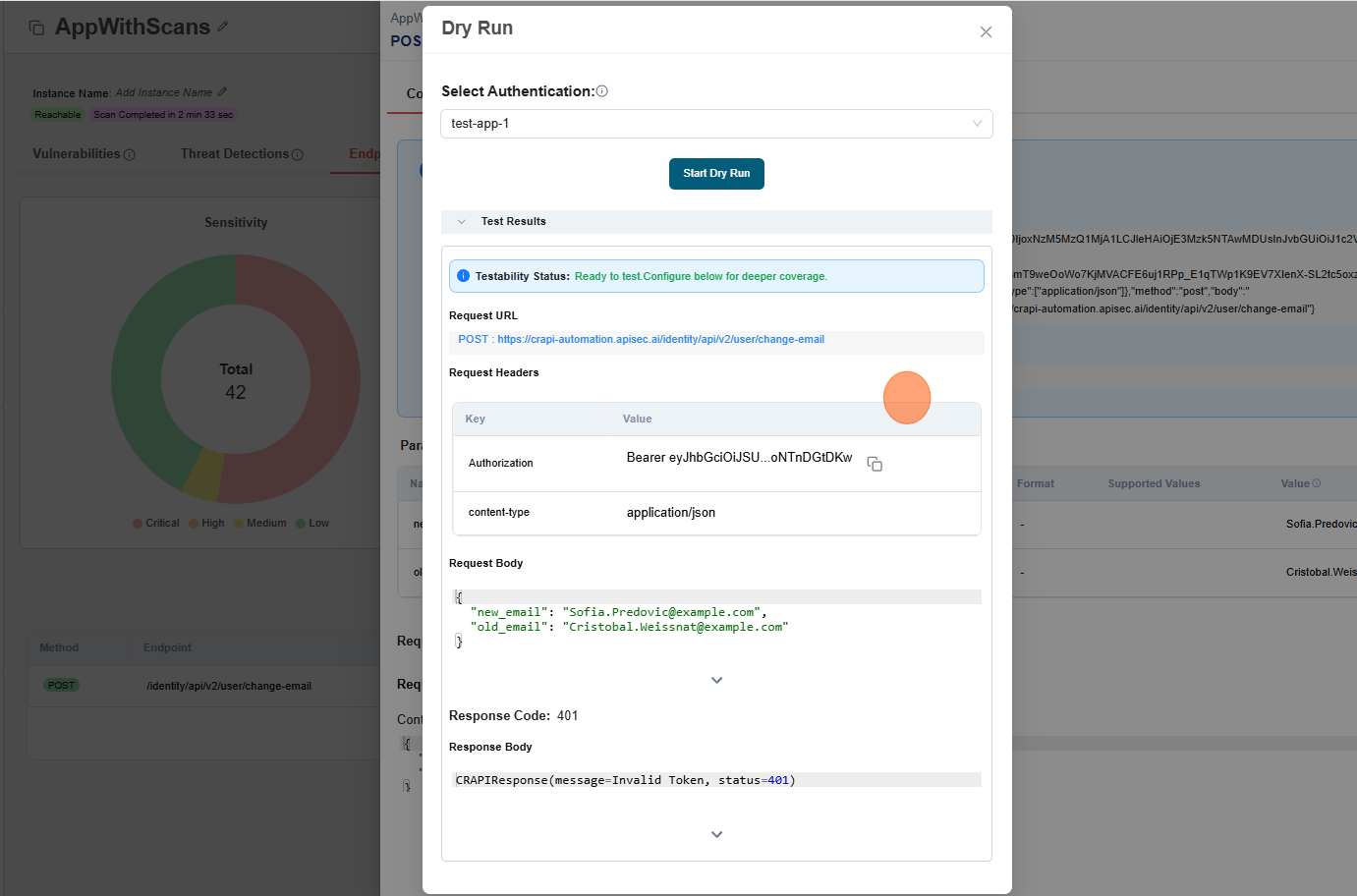Copy the Authorization Bearer token using the copy icon

pos(874,465)
